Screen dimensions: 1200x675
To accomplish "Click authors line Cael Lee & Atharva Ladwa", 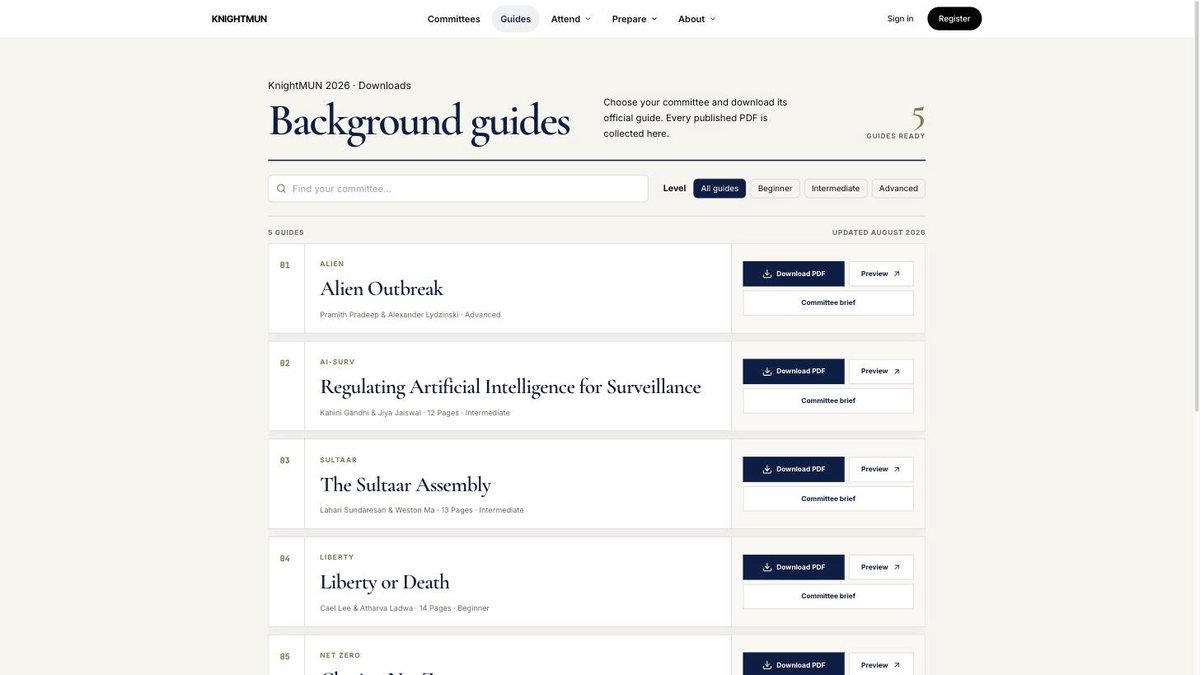I will click(x=366, y=608).
